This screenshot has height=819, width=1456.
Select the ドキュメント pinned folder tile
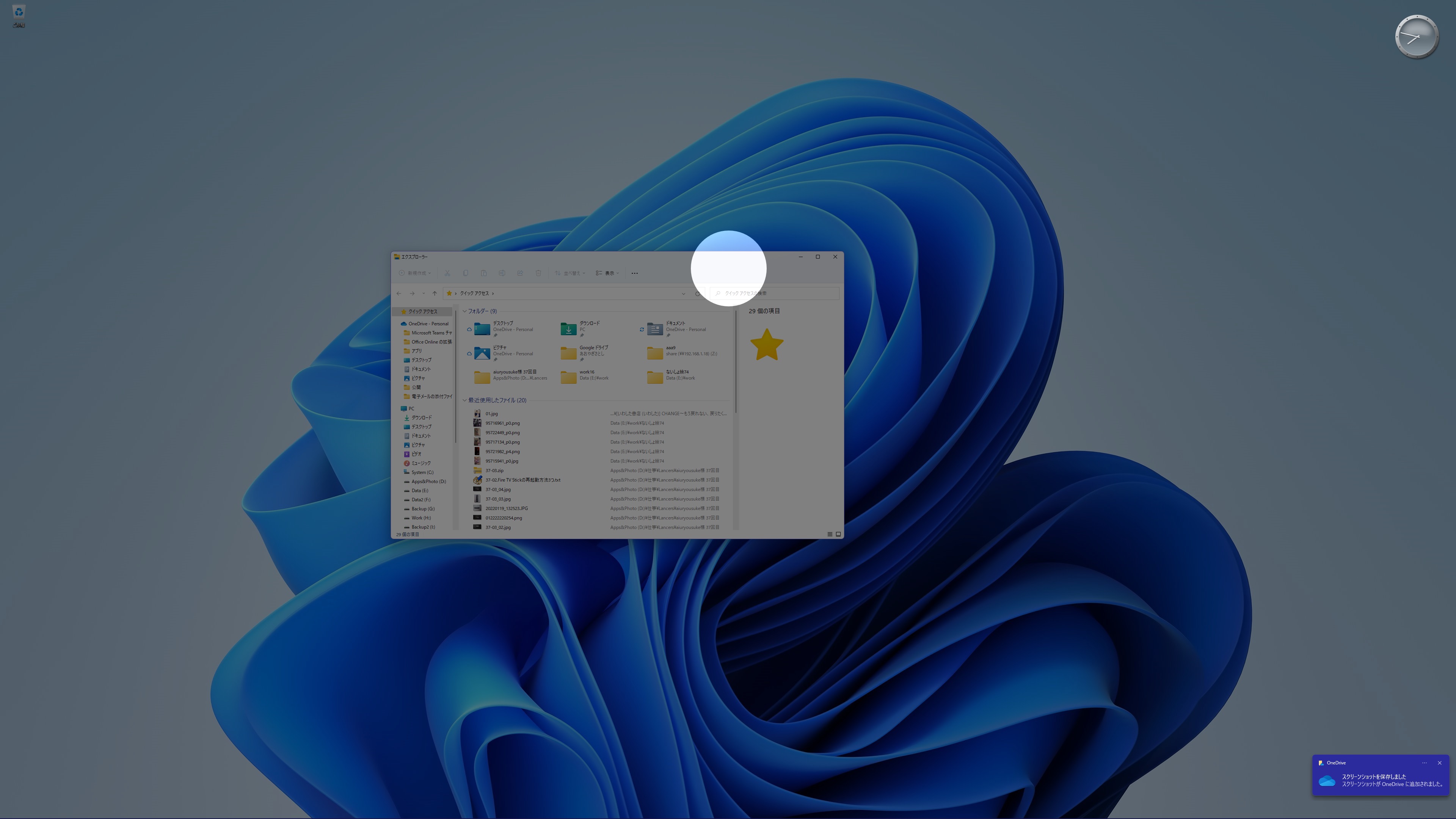tap(679, 329)
